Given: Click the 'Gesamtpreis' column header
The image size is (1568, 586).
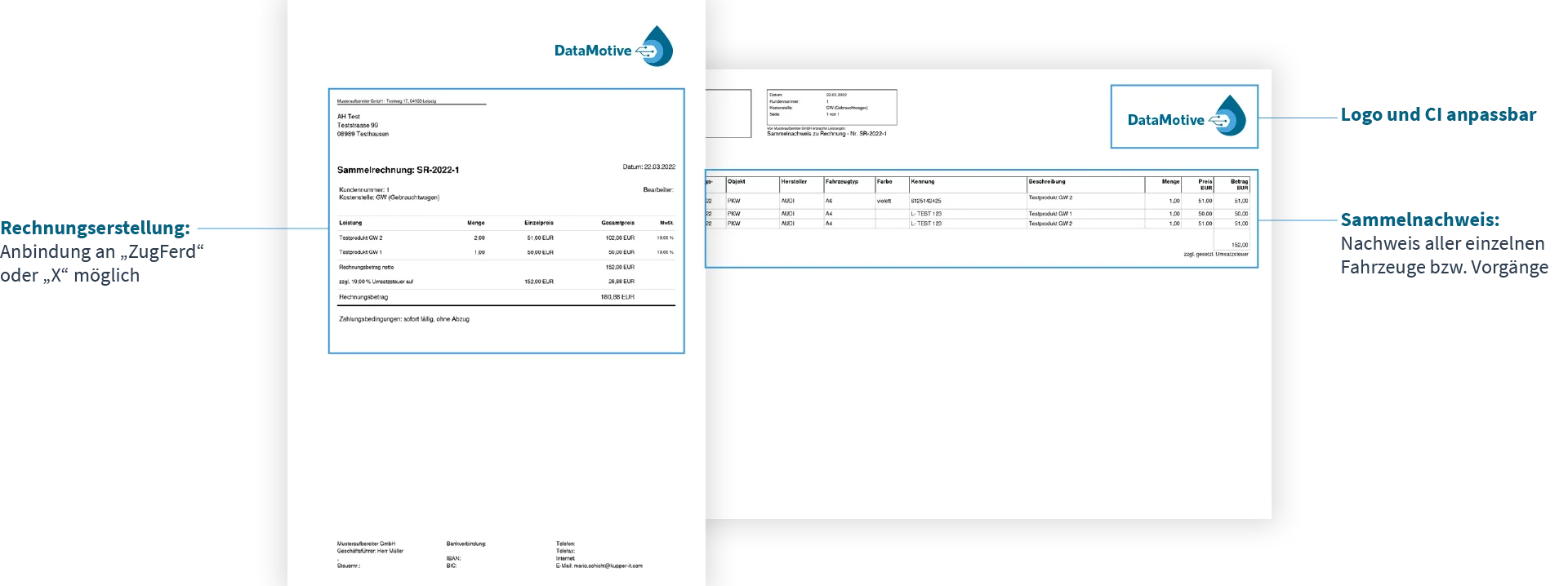Looking at the screenshot, I should [x=617, y=223].
